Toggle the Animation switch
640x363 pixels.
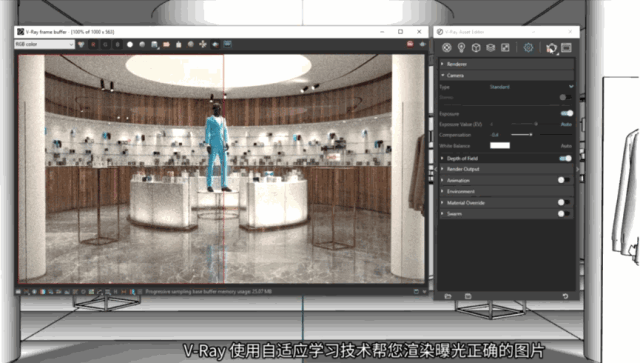pyautogui.click(x=564, y=180)
